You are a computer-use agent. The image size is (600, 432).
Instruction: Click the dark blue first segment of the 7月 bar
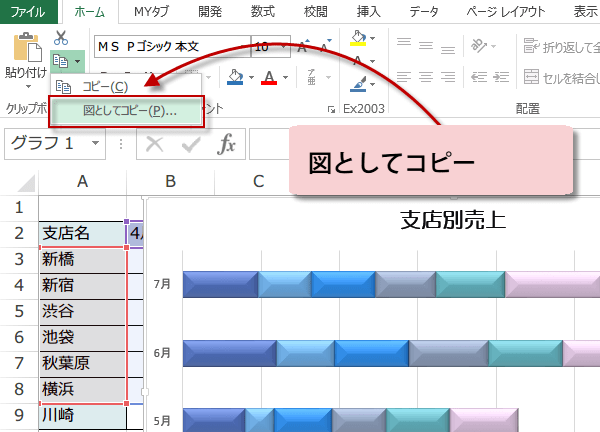(x=220, y=284)
